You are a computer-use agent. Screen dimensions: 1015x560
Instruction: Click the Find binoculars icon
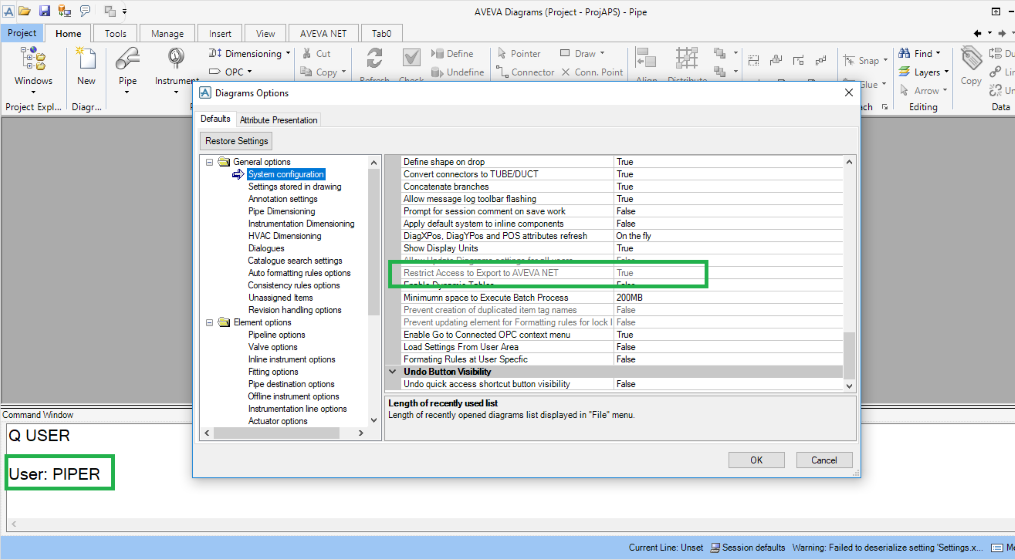(x=903, y=54)
